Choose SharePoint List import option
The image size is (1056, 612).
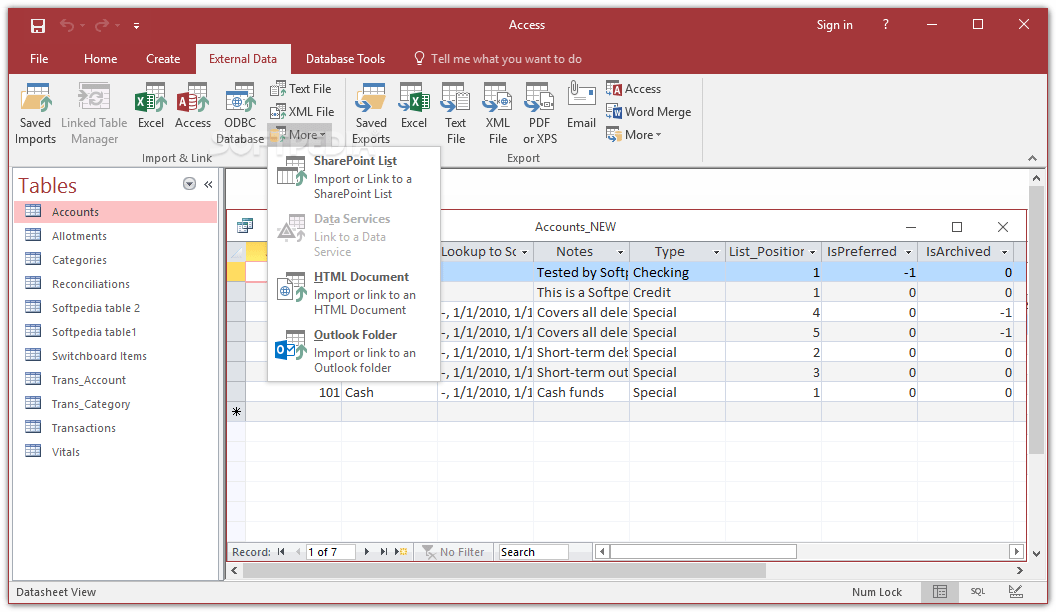[x=354, y=177]
